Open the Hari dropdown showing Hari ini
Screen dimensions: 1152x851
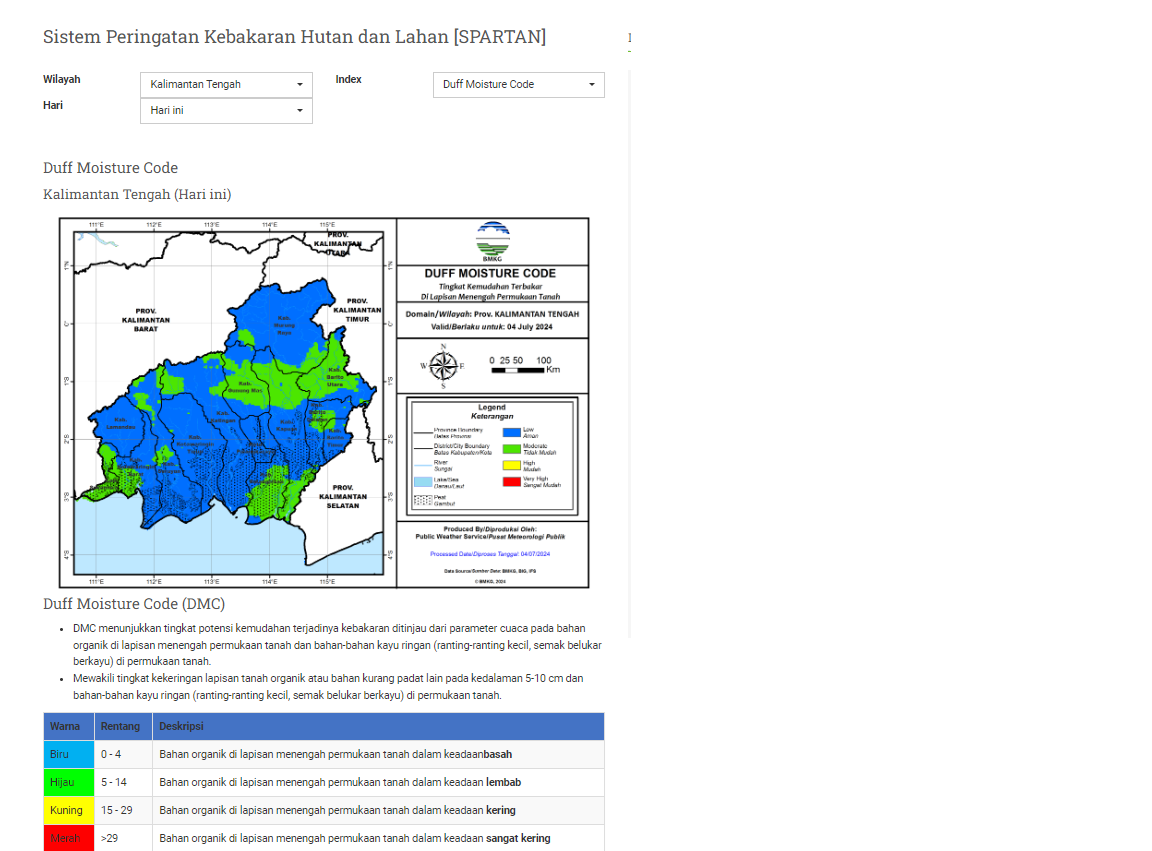click(226, 110)
